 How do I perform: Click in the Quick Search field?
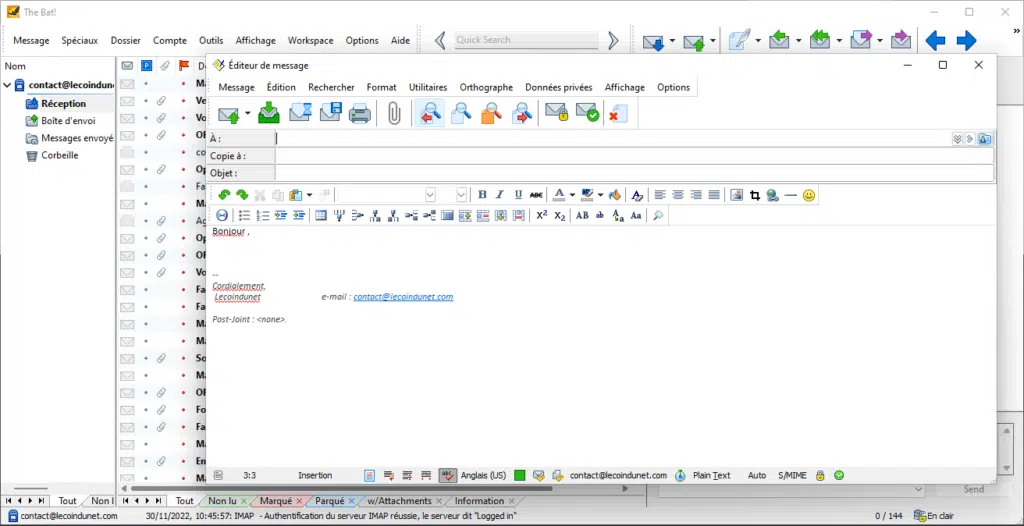[x=526, y=40]
